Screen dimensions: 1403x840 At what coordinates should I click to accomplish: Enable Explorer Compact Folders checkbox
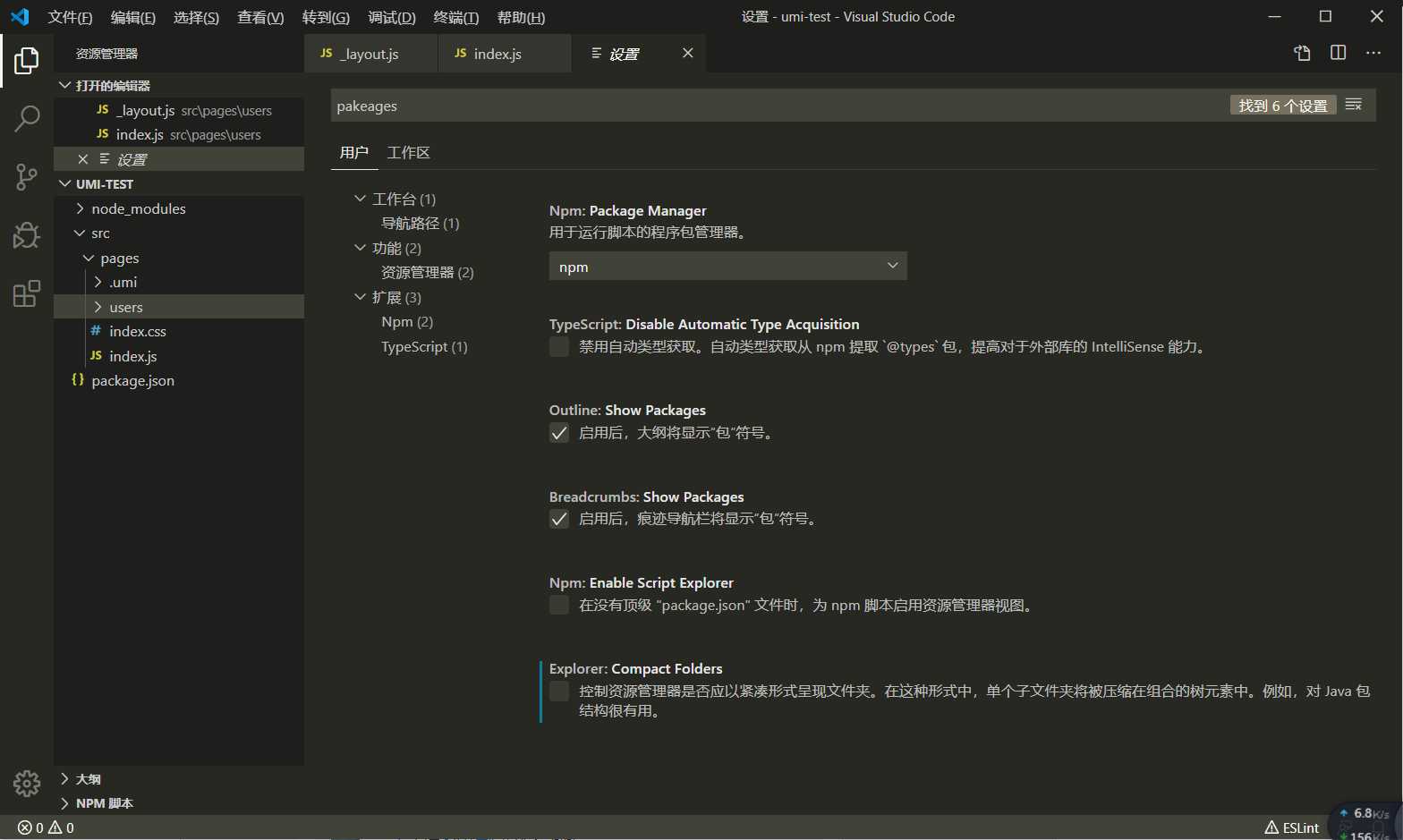coord(559,692)
